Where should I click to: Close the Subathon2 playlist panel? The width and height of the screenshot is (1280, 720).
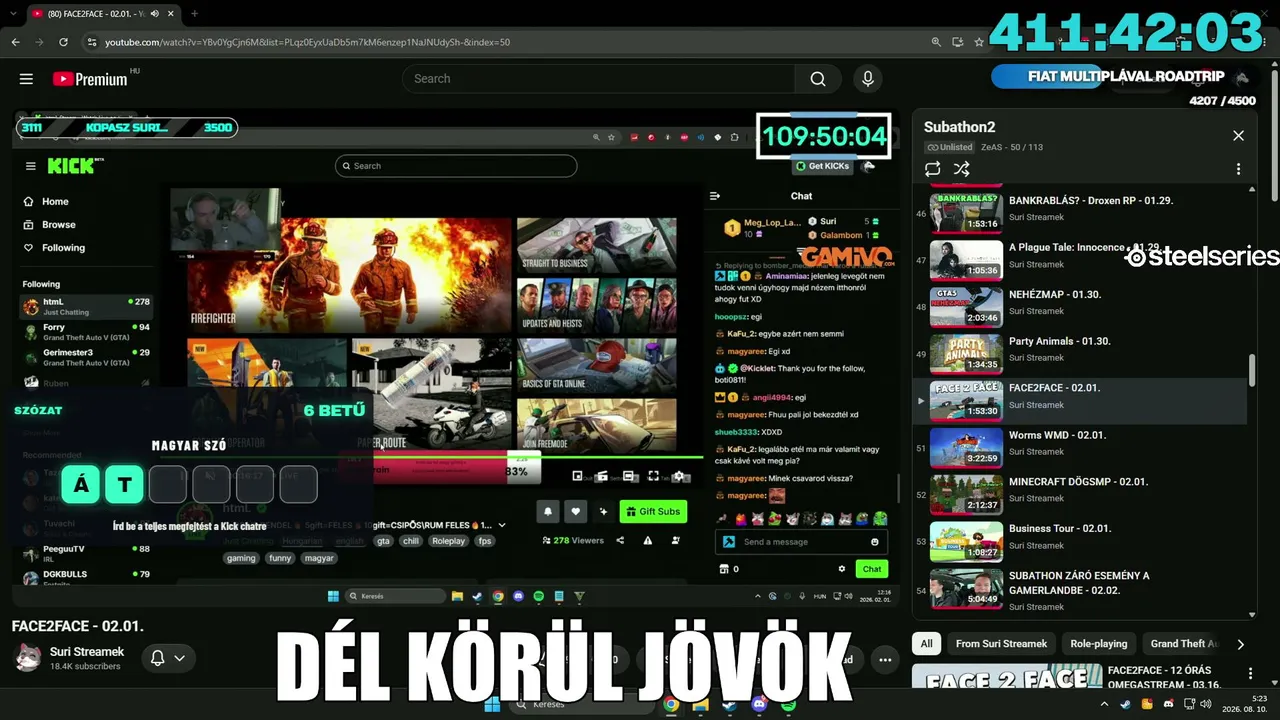point(1238,136)
